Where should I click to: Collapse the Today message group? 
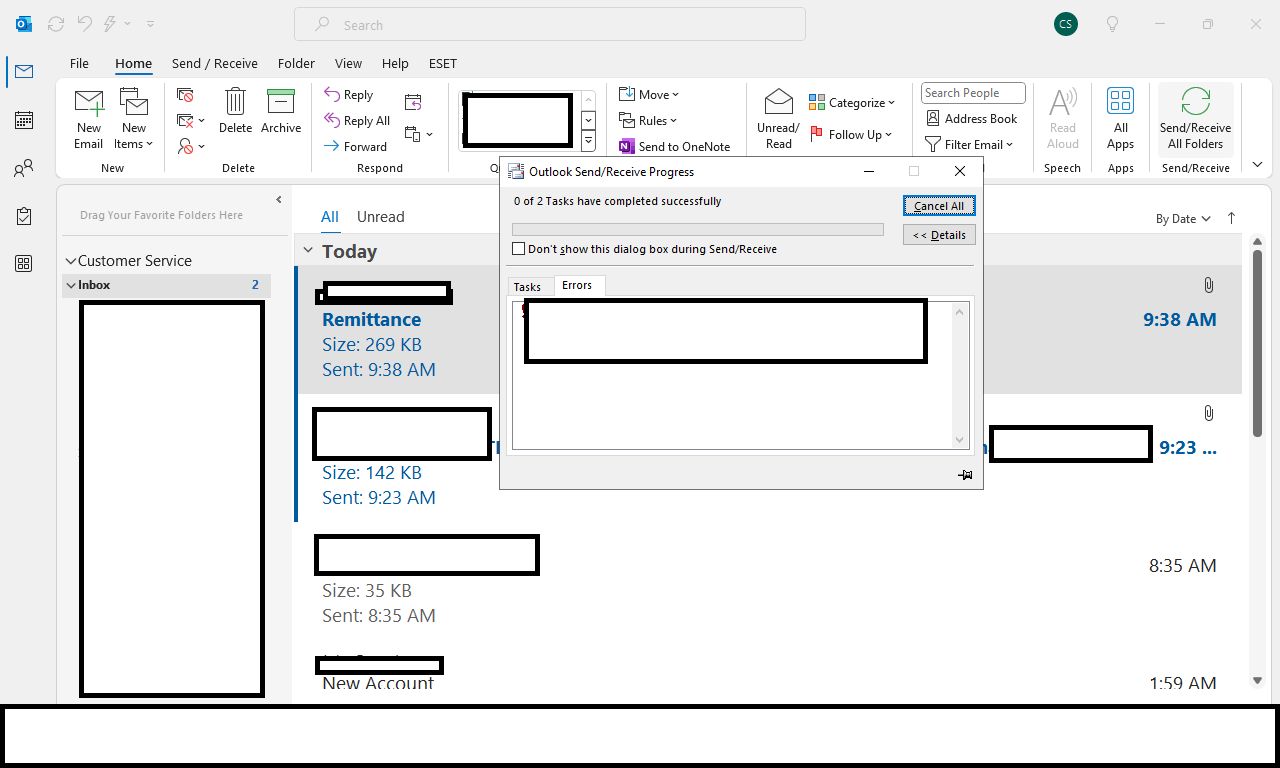coord(308,251)
